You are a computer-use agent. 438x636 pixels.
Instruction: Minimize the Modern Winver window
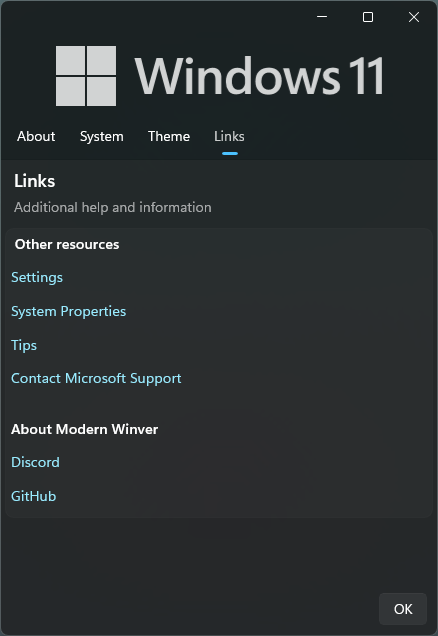(x=322, y=17)
